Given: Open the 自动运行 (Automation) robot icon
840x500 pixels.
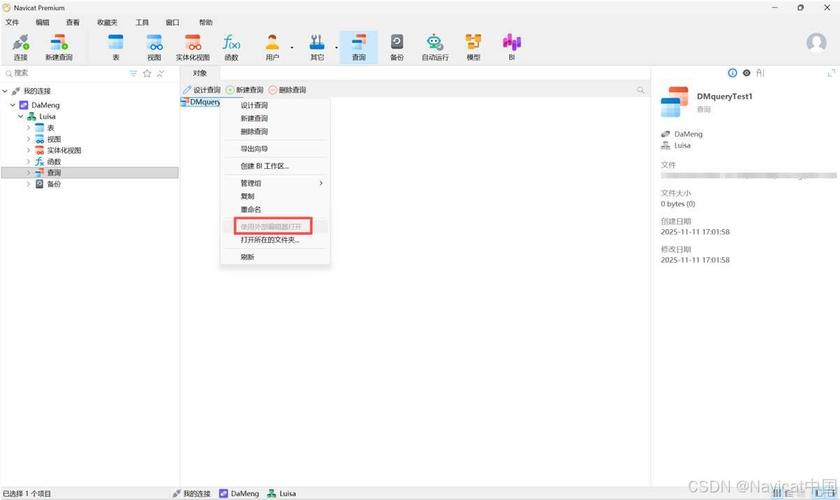Looking at the screenshot, I should 435,47.
